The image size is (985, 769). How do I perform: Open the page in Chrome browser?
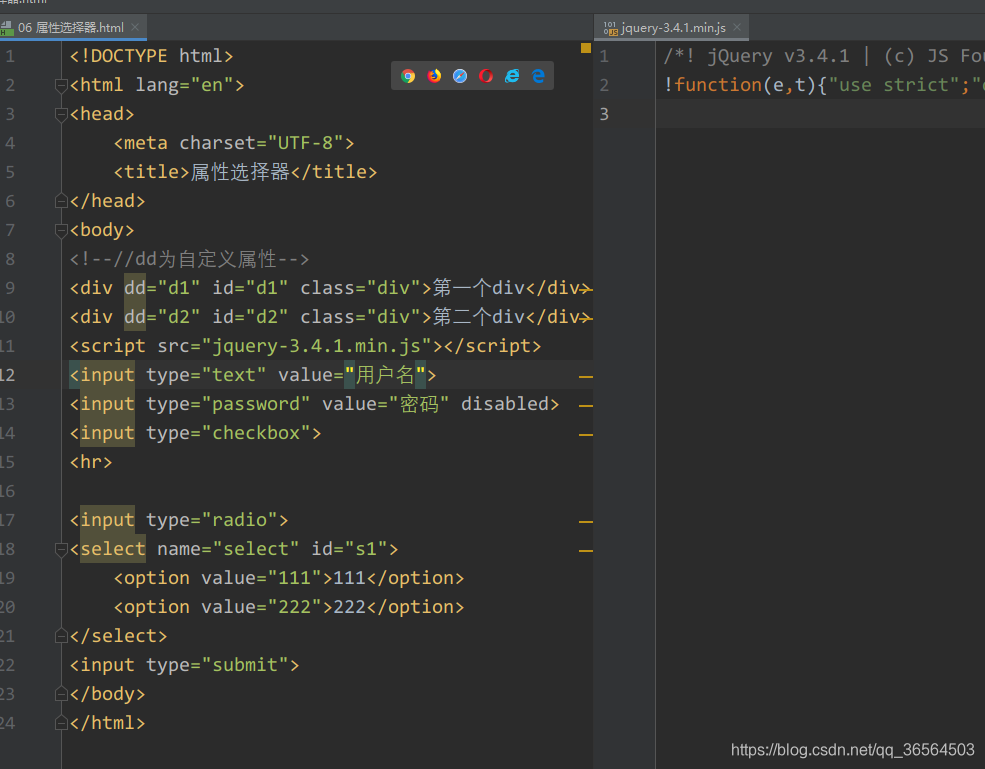[407, 75]
